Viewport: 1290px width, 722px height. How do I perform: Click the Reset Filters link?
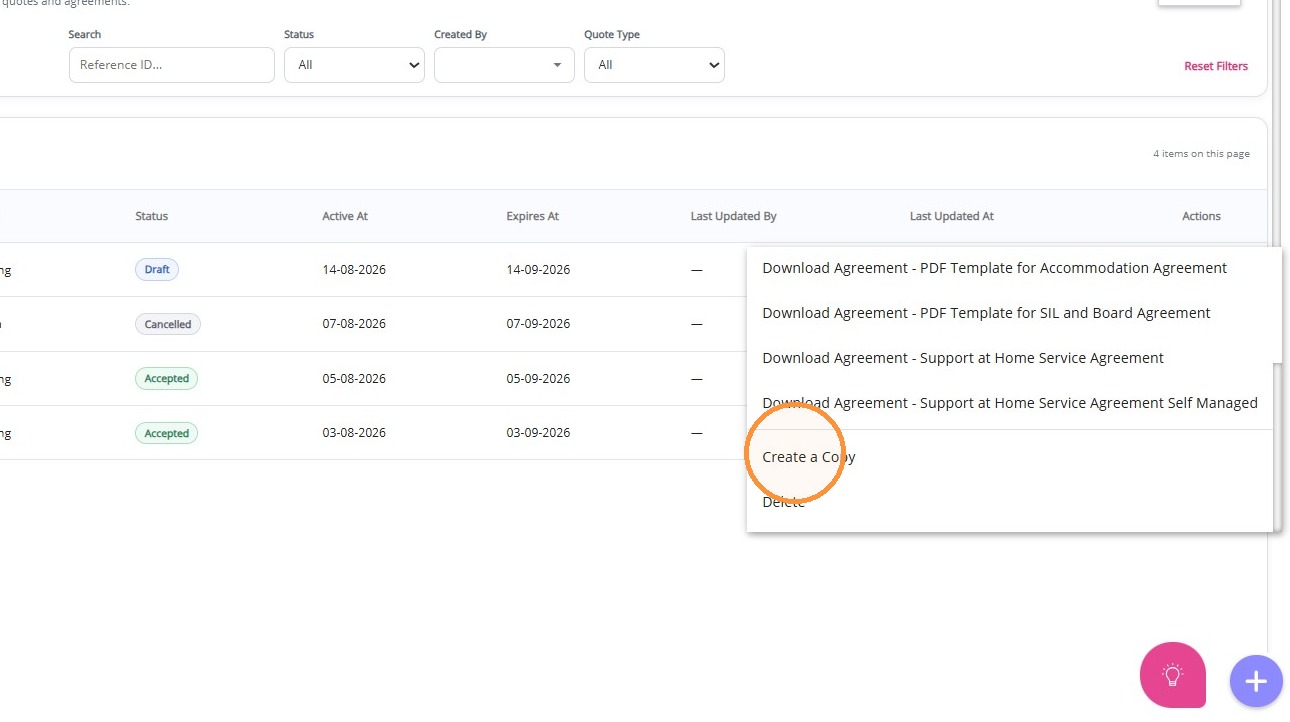pos(1216,66)
